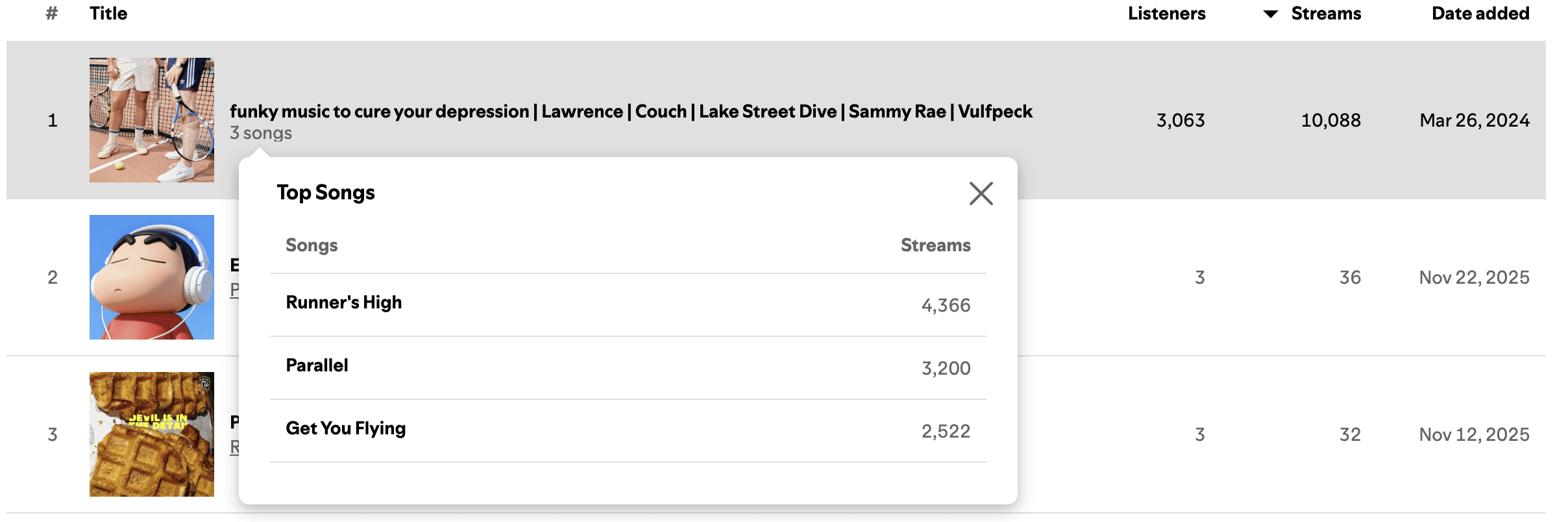
Task: Click the 10,088 streams value
Action: [x=1330, y=121]
